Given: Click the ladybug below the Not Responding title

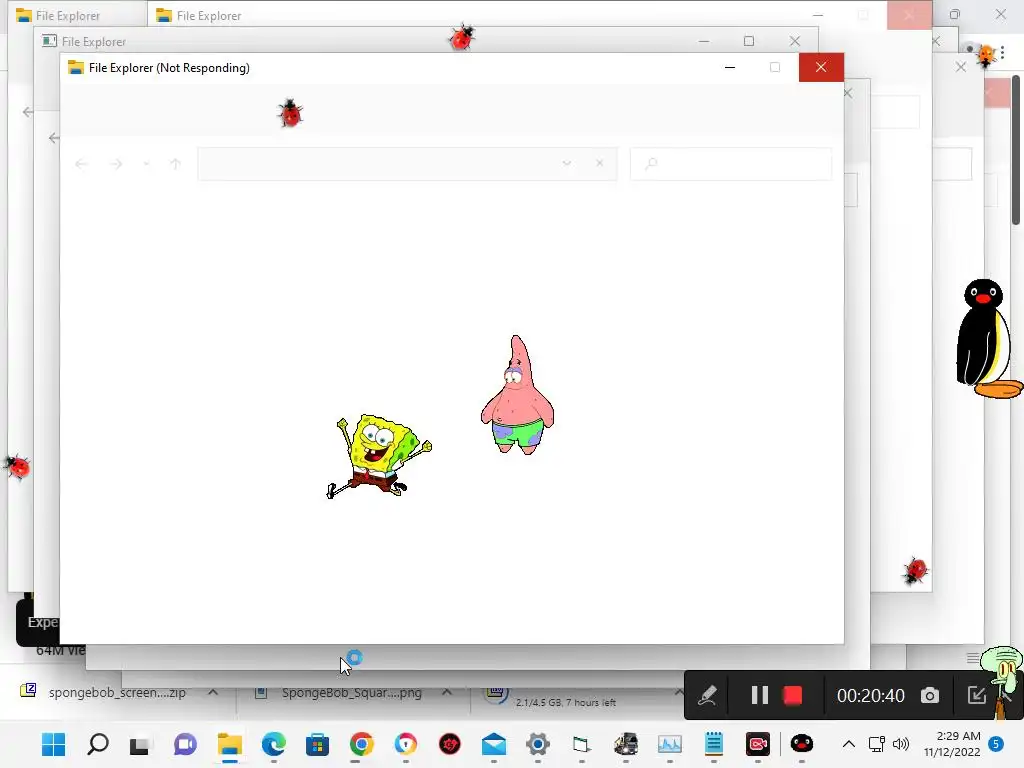Looking at the screenshot, I should tap(290, 114).
